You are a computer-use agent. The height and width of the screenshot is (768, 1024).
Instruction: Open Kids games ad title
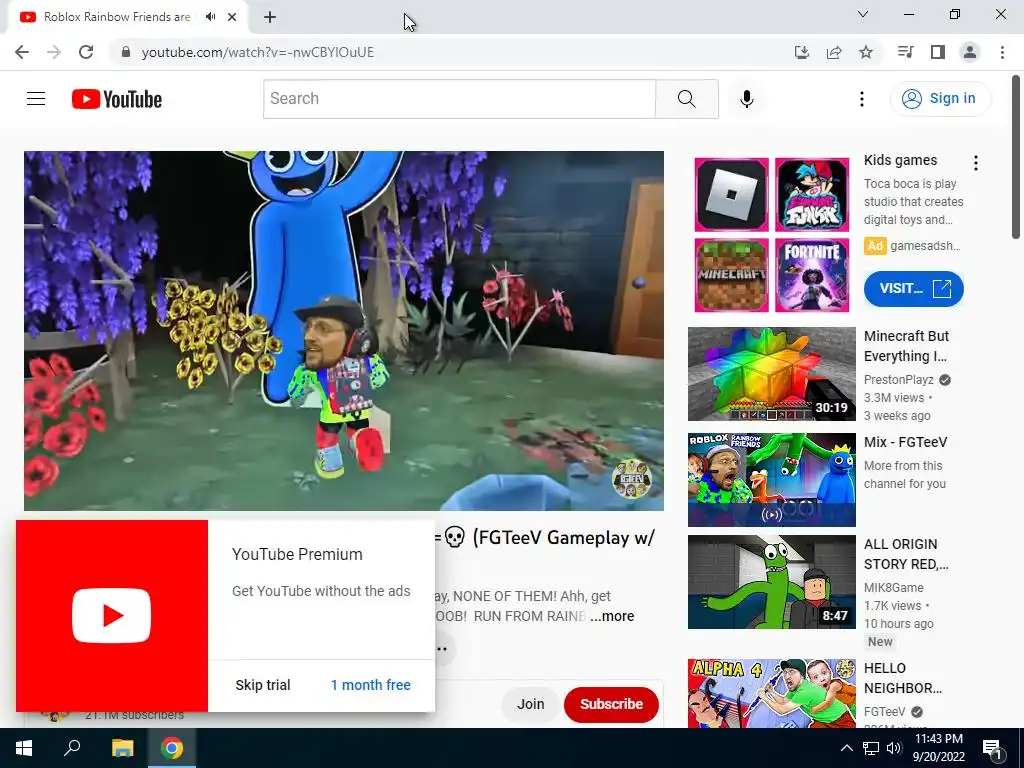point(900,160)
